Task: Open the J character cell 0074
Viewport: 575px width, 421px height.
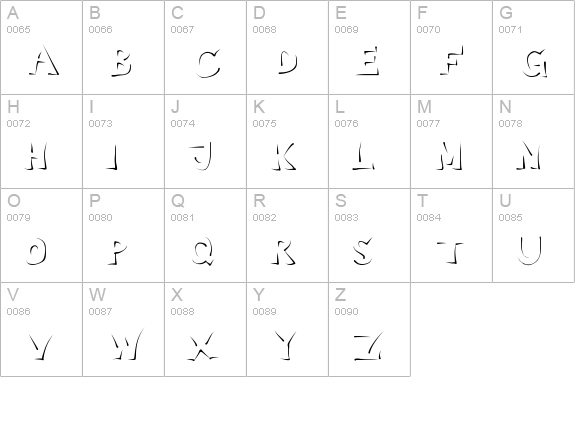Action: [206, 142]
